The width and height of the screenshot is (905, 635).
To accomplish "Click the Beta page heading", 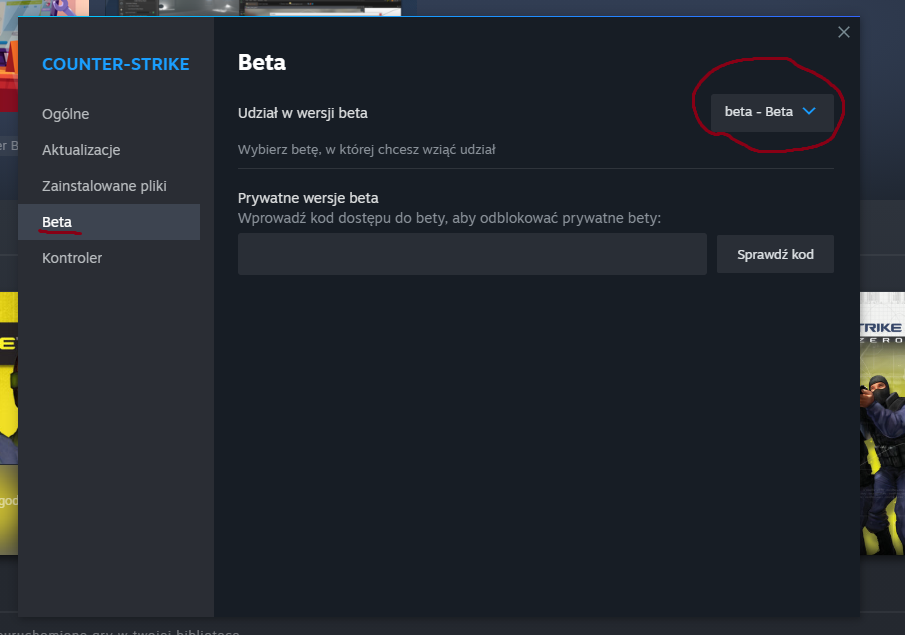I will point(261,62).
